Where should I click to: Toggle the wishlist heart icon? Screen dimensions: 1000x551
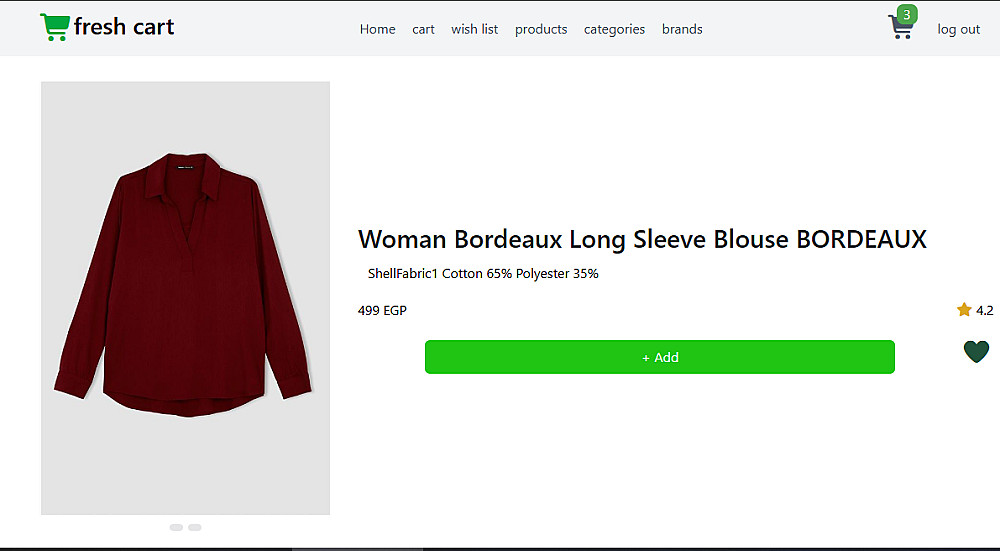pos(976,351)
